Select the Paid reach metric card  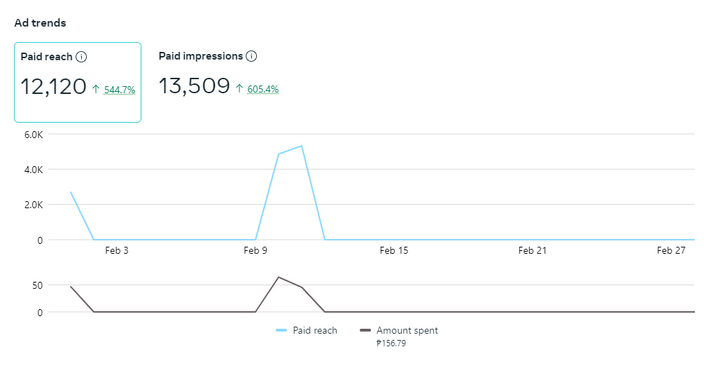[78, 82]
